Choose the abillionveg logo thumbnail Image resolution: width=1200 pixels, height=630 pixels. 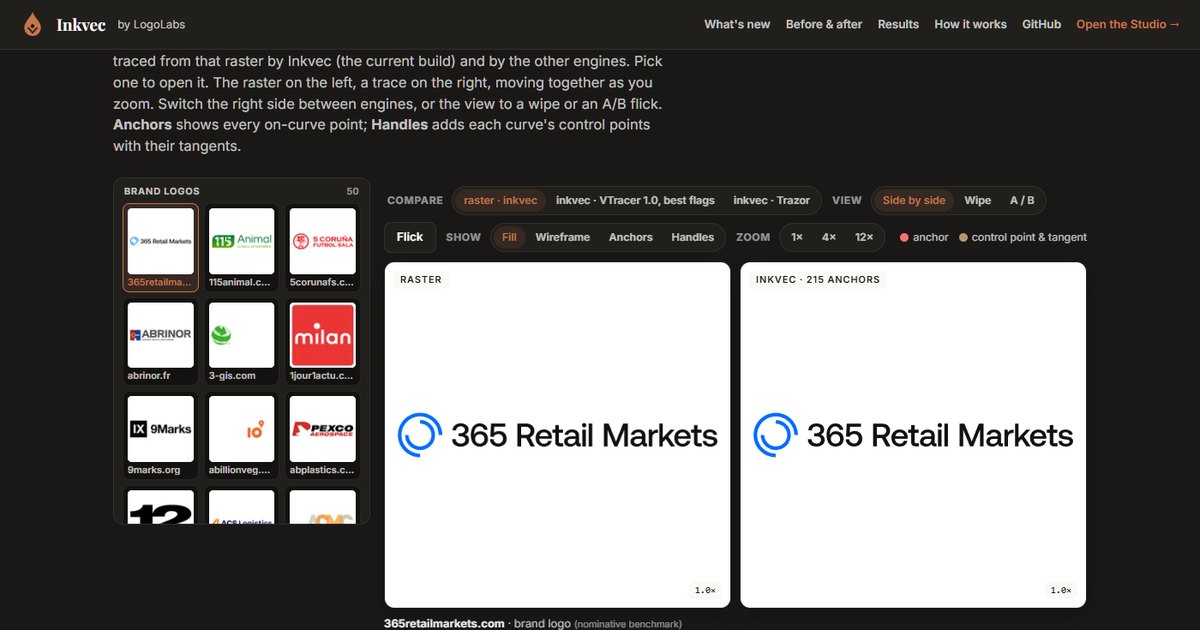(242, 436)
